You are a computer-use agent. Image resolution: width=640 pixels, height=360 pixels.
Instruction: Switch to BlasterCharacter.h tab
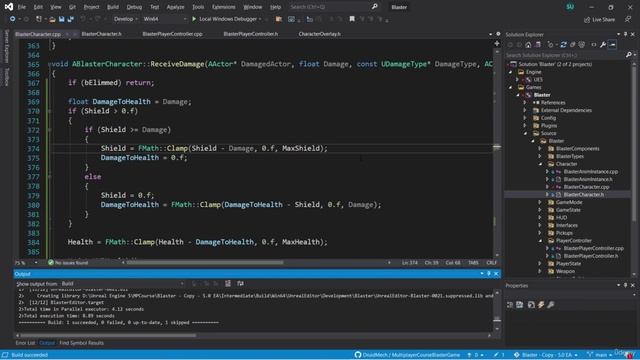[x=101, y=34]
